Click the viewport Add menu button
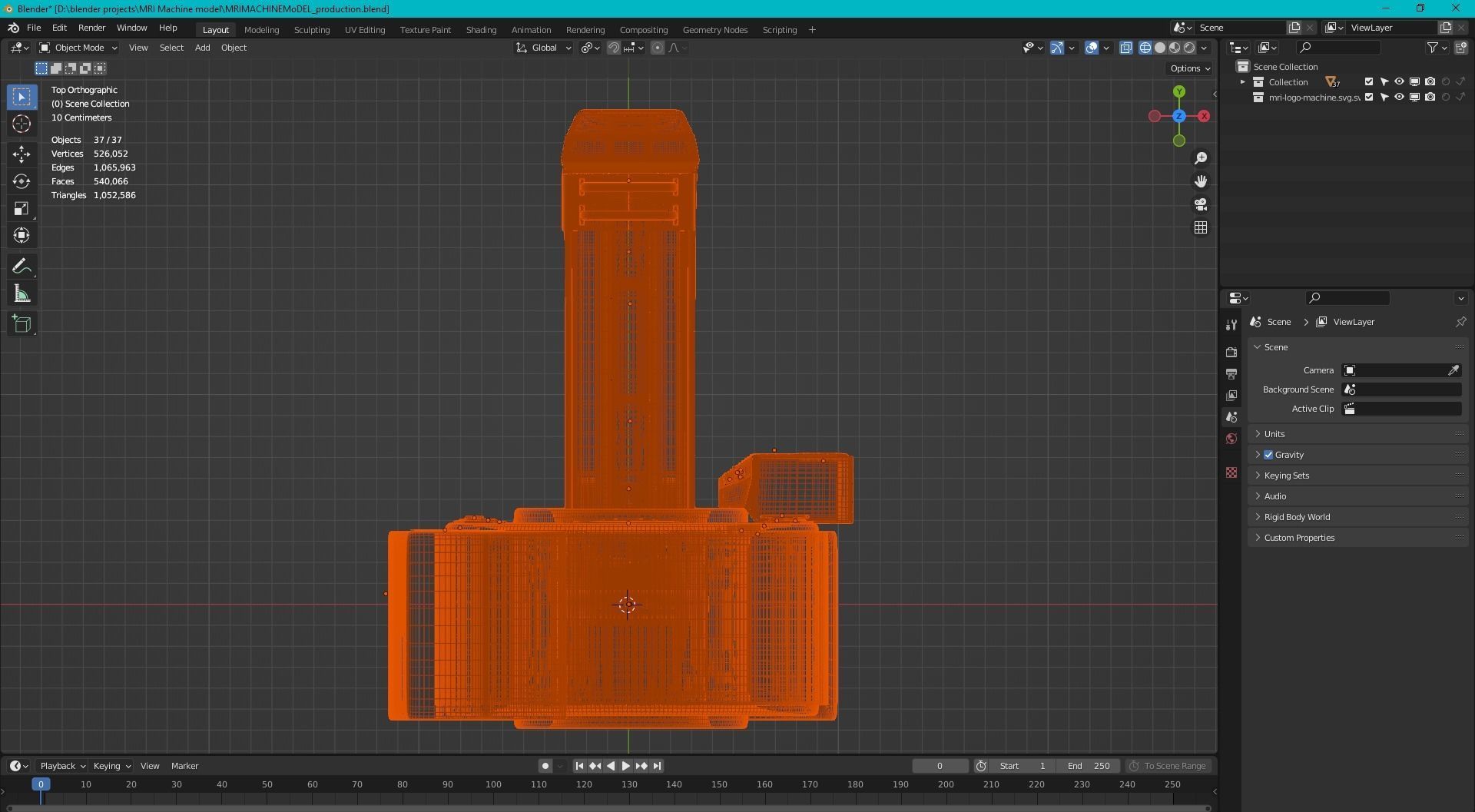The image size is (1475, 812). click(x=202, y=48)
